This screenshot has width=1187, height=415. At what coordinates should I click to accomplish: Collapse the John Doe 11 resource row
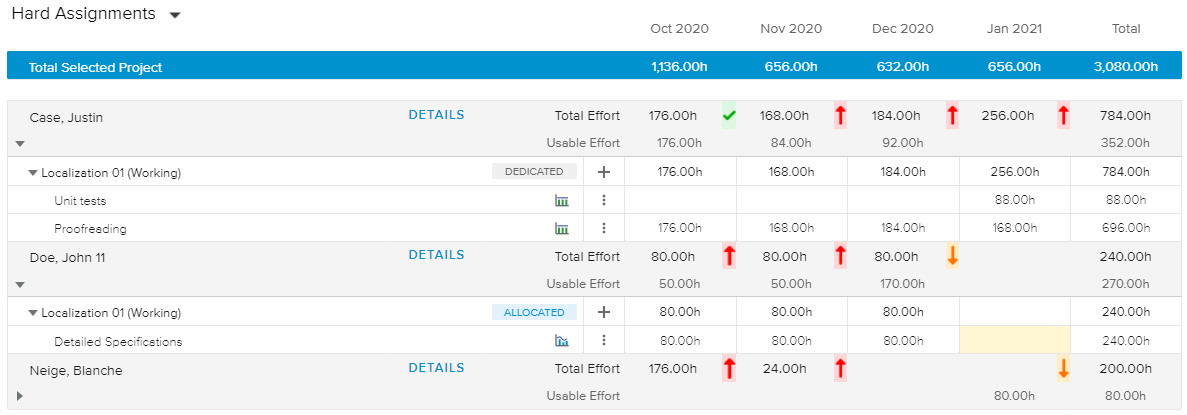click(x=19, y=283)
